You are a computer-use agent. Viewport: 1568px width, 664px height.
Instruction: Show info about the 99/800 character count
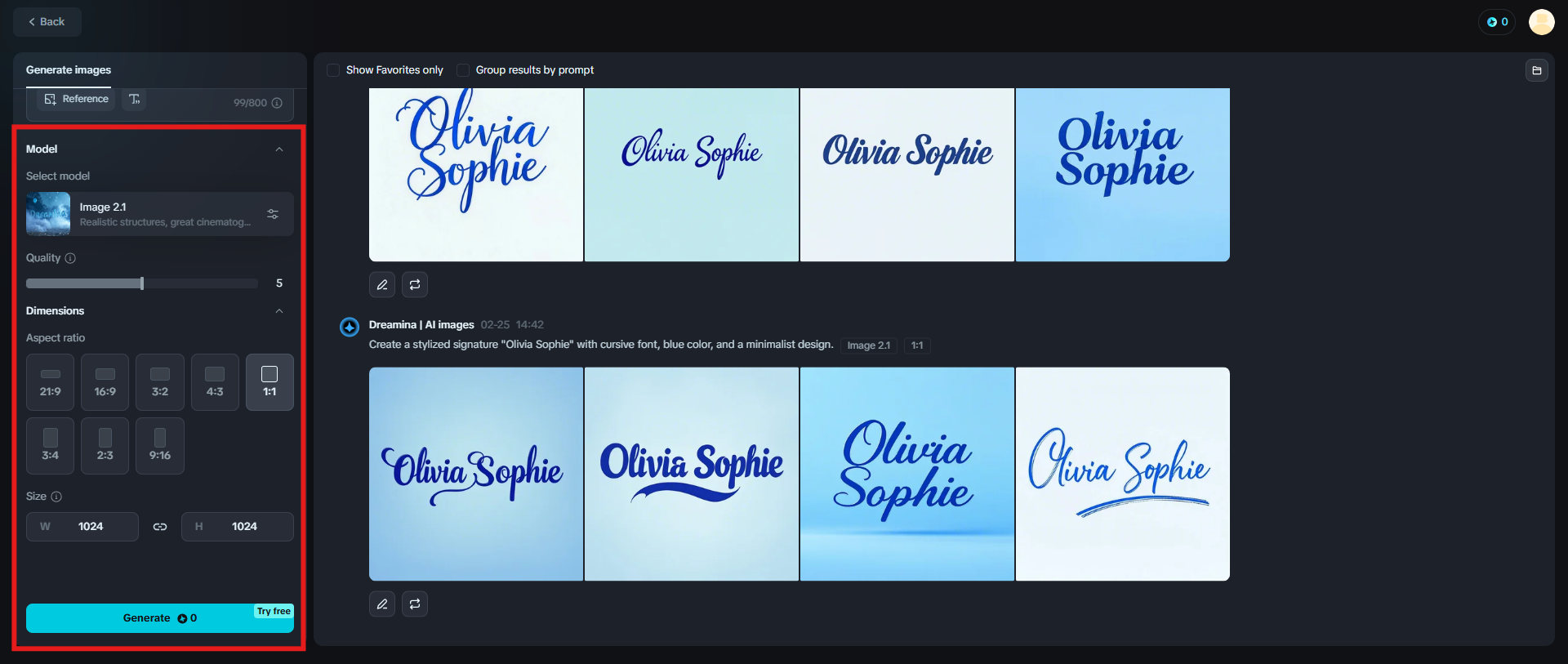tap(277, 103)
